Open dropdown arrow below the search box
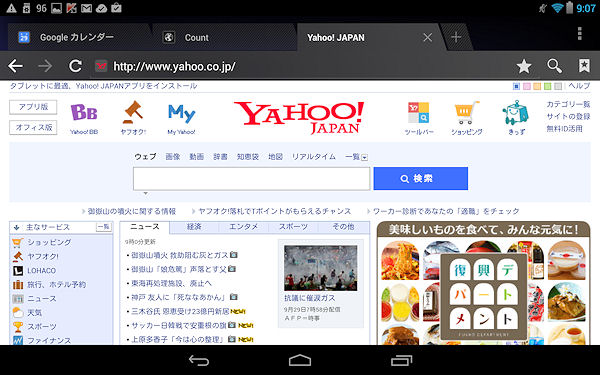Viewport: 600px width, 375px height. (x=145, y=194)
